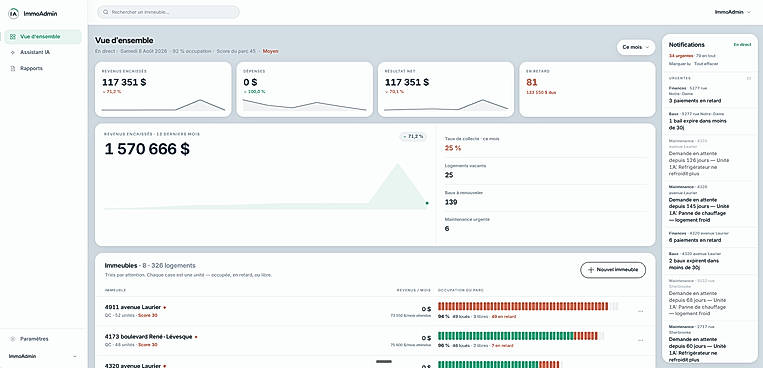Open the 4911 avenue Laurier building row
763x368 pixels.
pos(375,311)
